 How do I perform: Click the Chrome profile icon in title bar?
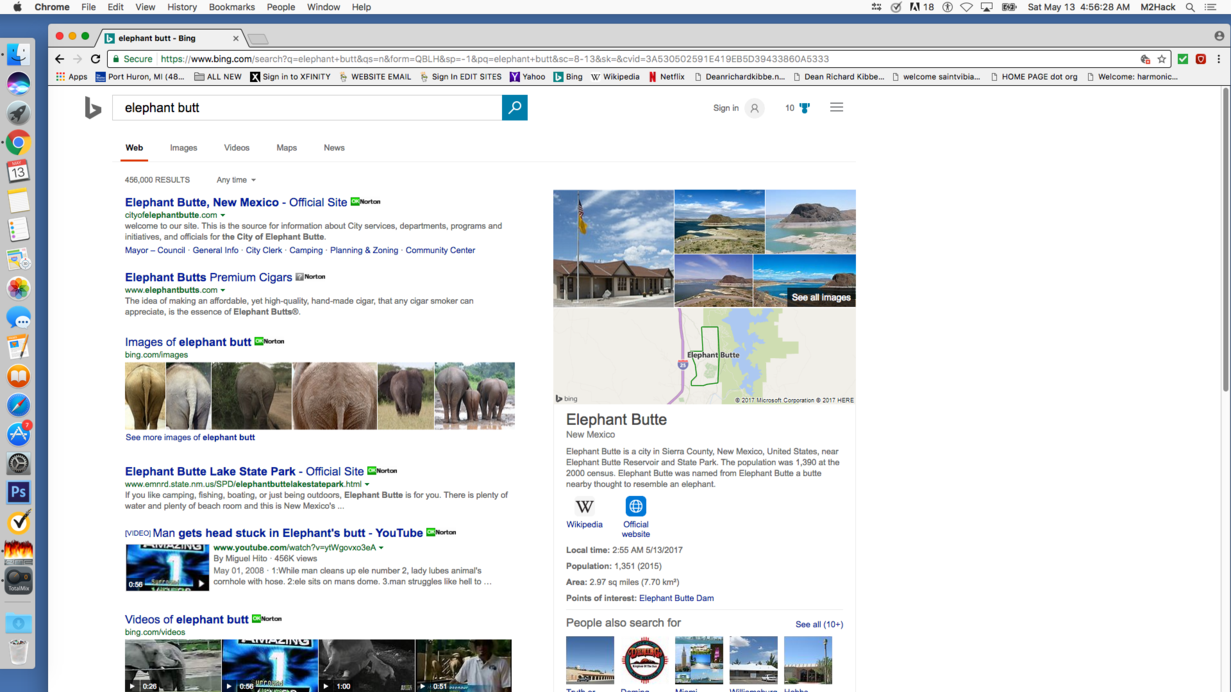[1219, 36]
